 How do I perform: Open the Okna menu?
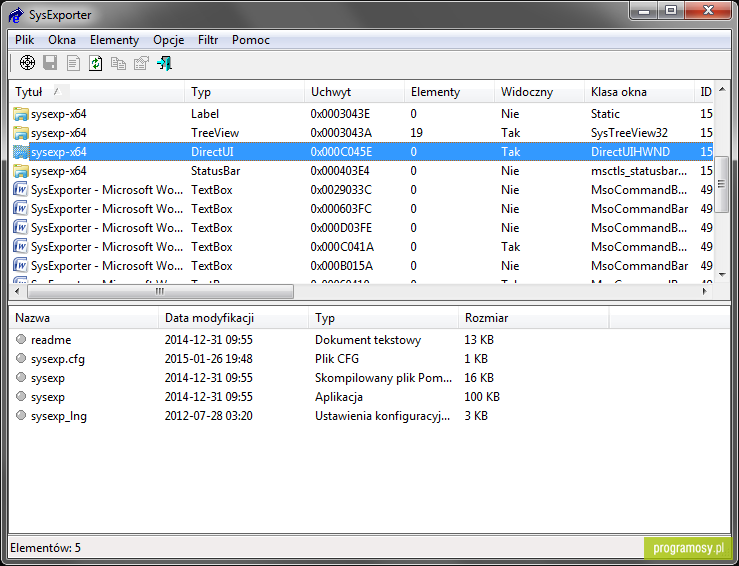(62, 40)
